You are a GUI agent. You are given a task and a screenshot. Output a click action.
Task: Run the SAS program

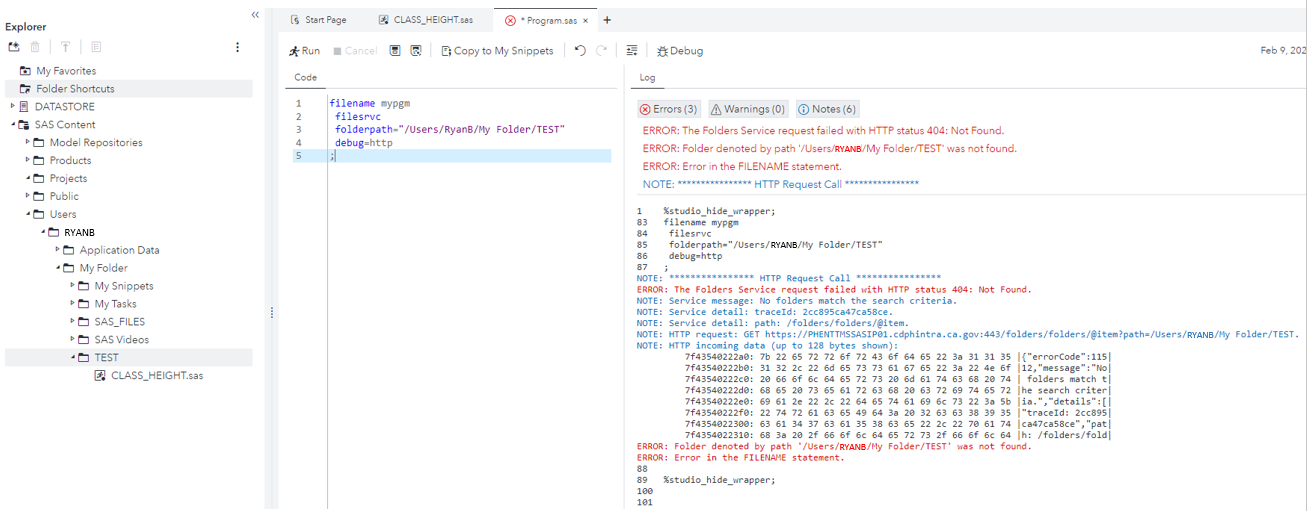[304, 51]
